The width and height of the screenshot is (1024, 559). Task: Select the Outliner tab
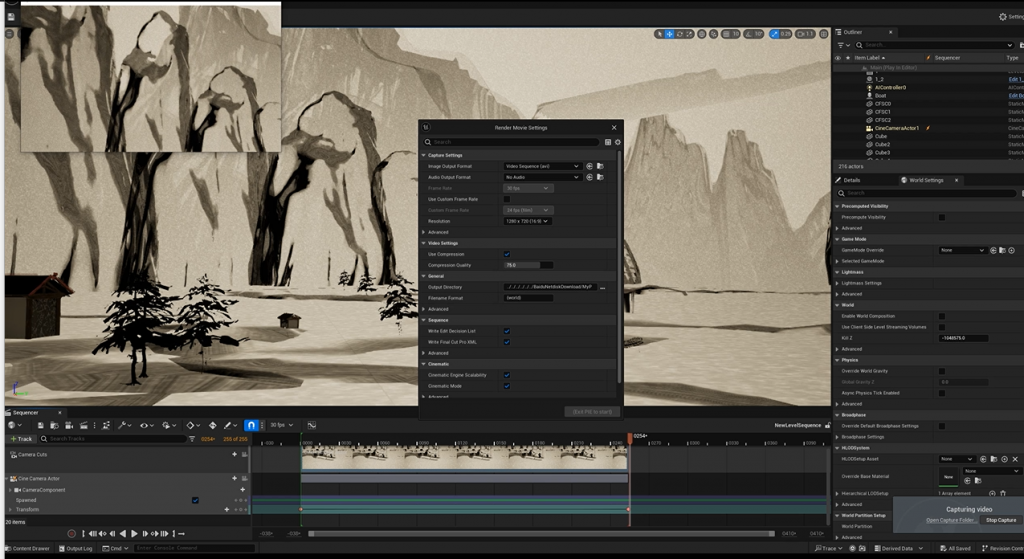[x=853, y=32]
